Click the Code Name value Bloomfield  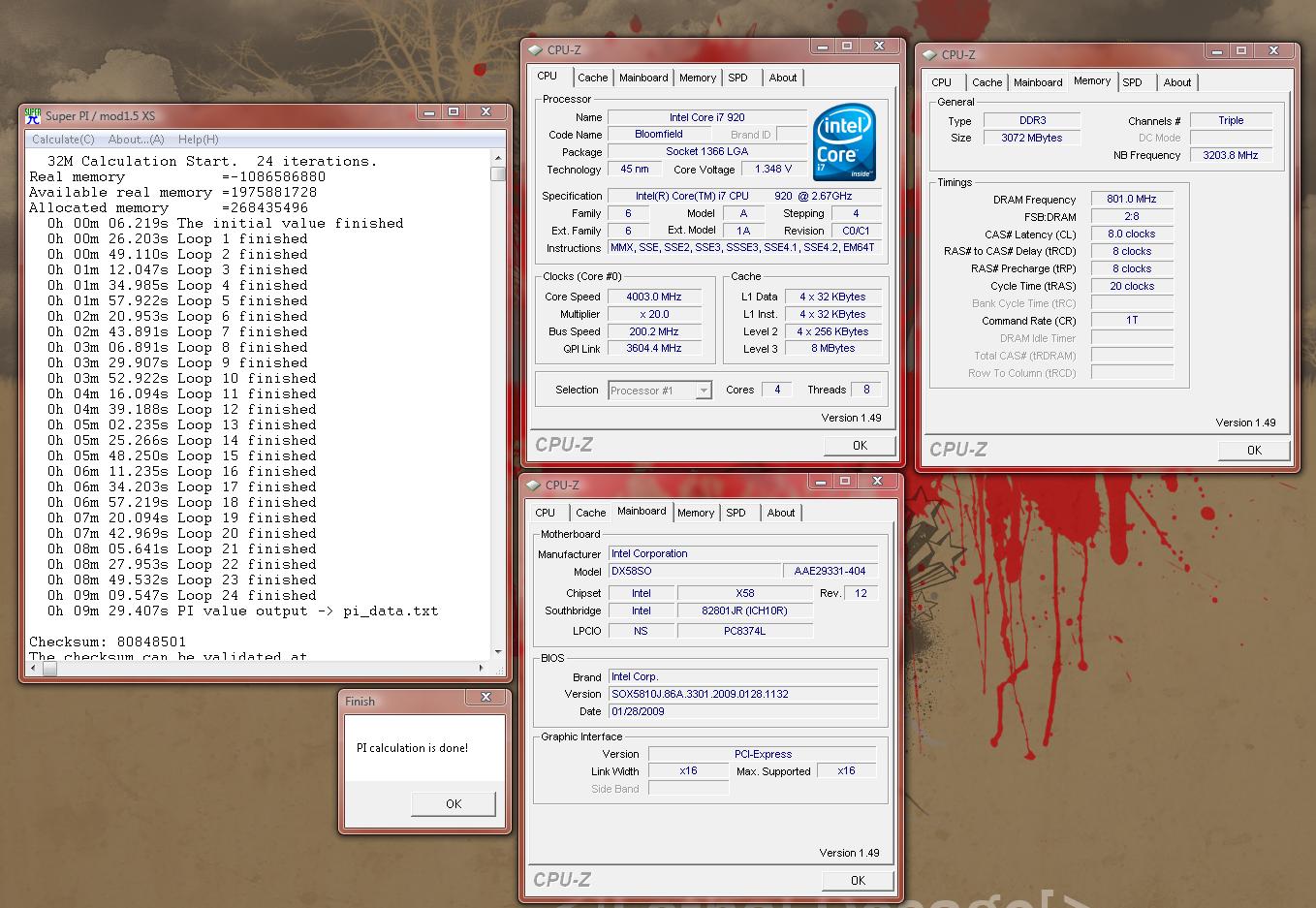tap(659, 134)
